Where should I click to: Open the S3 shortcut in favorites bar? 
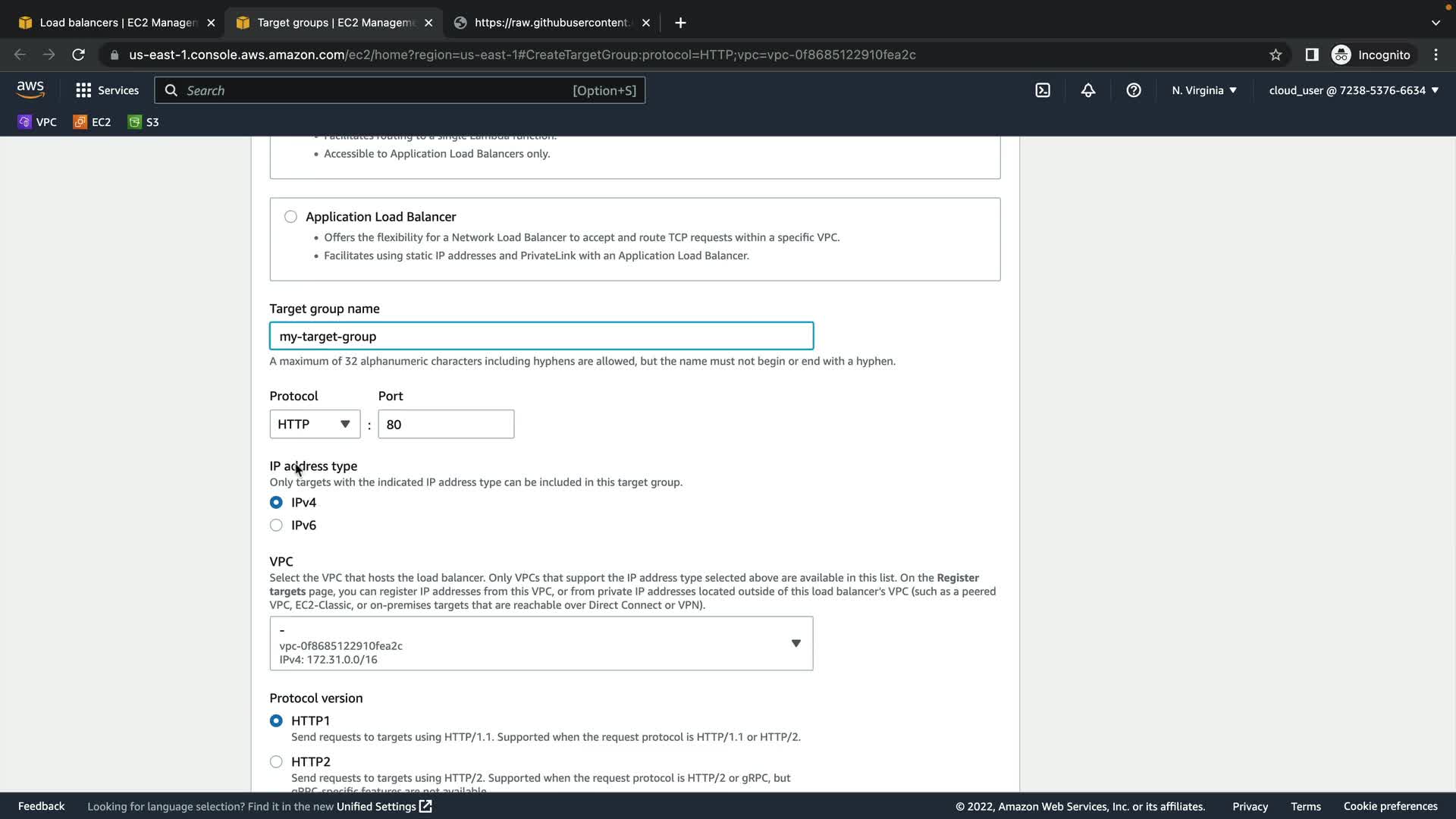point(143,122)
